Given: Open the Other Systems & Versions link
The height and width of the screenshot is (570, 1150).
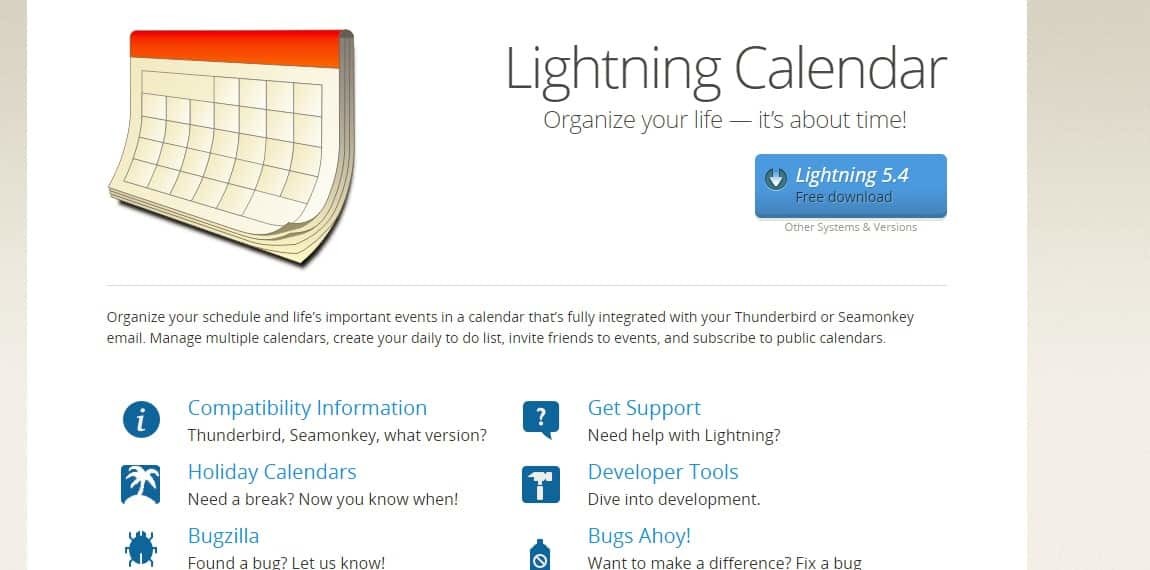Looking at the screenshot, I should (851, 227).
